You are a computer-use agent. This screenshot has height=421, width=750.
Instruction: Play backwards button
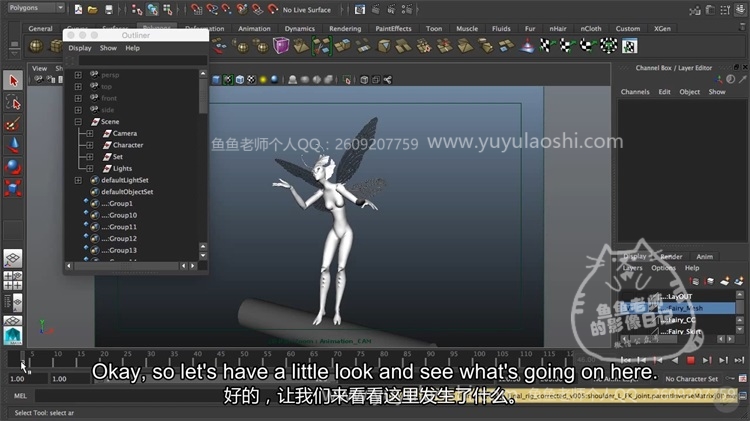(x=674, y=360)
